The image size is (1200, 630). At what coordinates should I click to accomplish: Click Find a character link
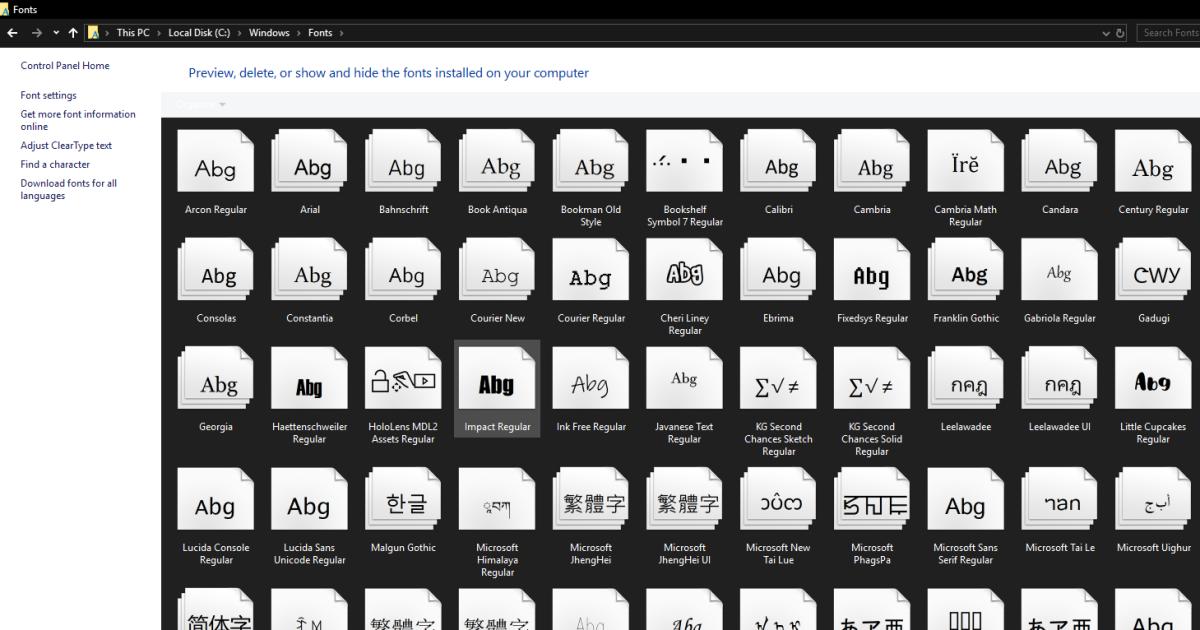(x=53, y=164)
